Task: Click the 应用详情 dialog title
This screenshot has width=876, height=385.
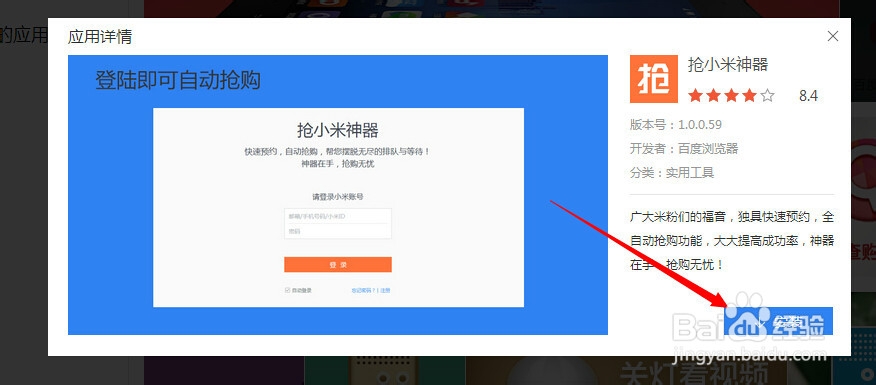Action: pyautogui.click(x=100, y=37)
